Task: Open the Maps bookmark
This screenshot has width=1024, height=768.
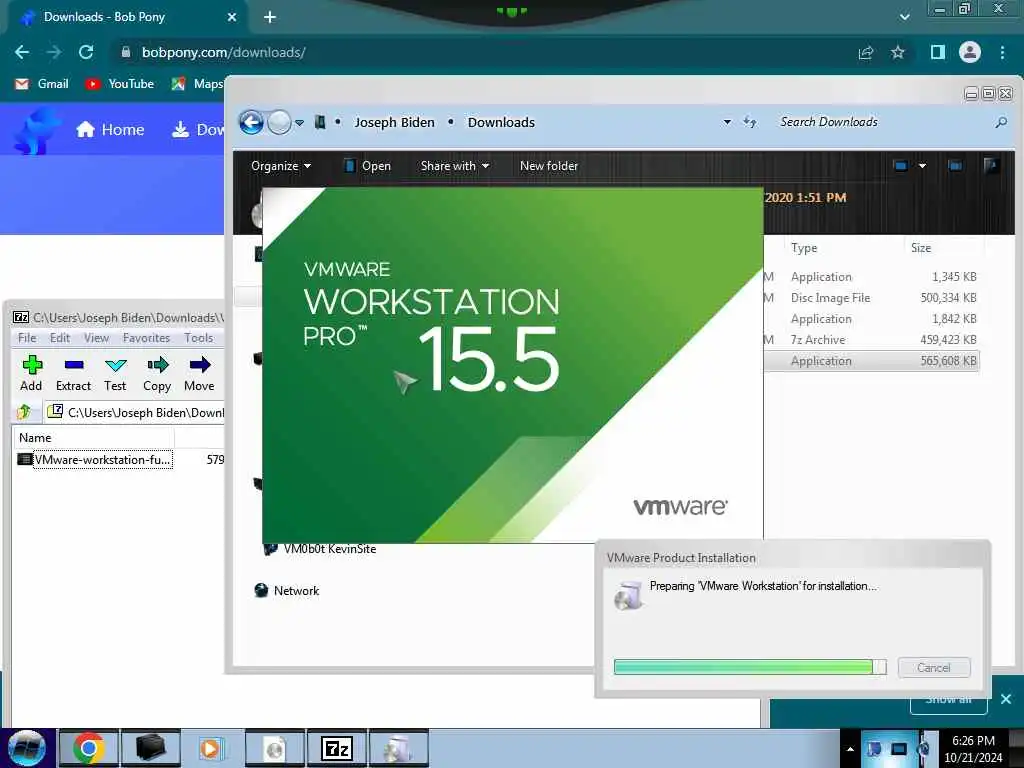Action: [197, 84]
